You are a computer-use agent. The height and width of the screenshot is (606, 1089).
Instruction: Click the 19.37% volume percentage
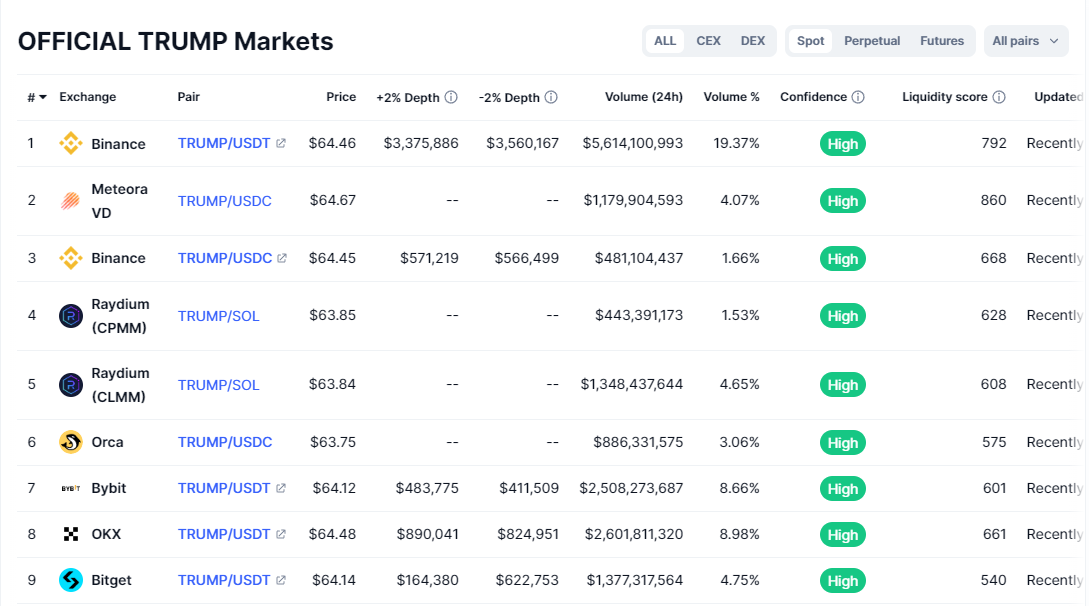click(736, 143)
